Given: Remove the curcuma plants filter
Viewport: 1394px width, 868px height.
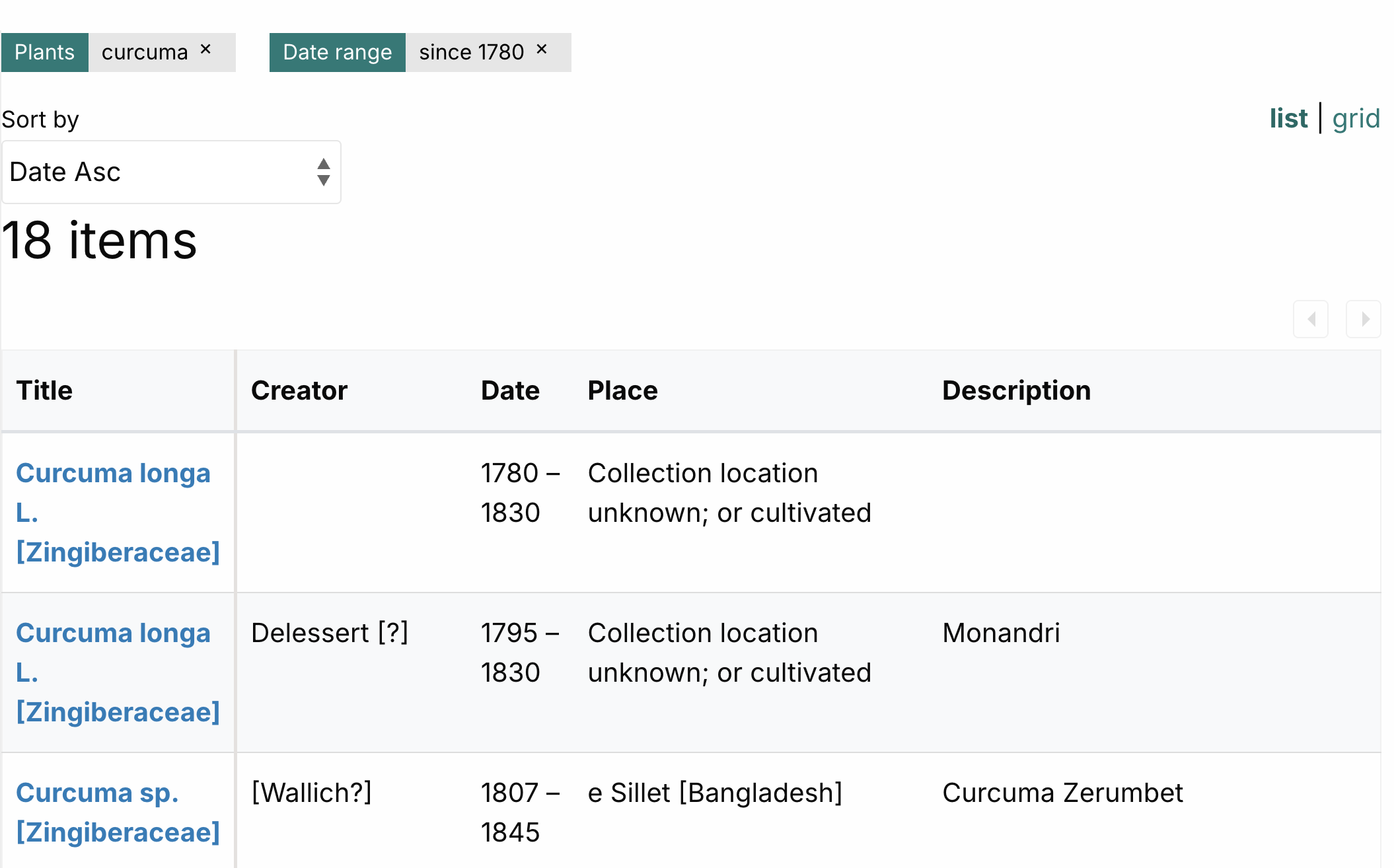Looking at the screenshot, I should tap(205, 50).
